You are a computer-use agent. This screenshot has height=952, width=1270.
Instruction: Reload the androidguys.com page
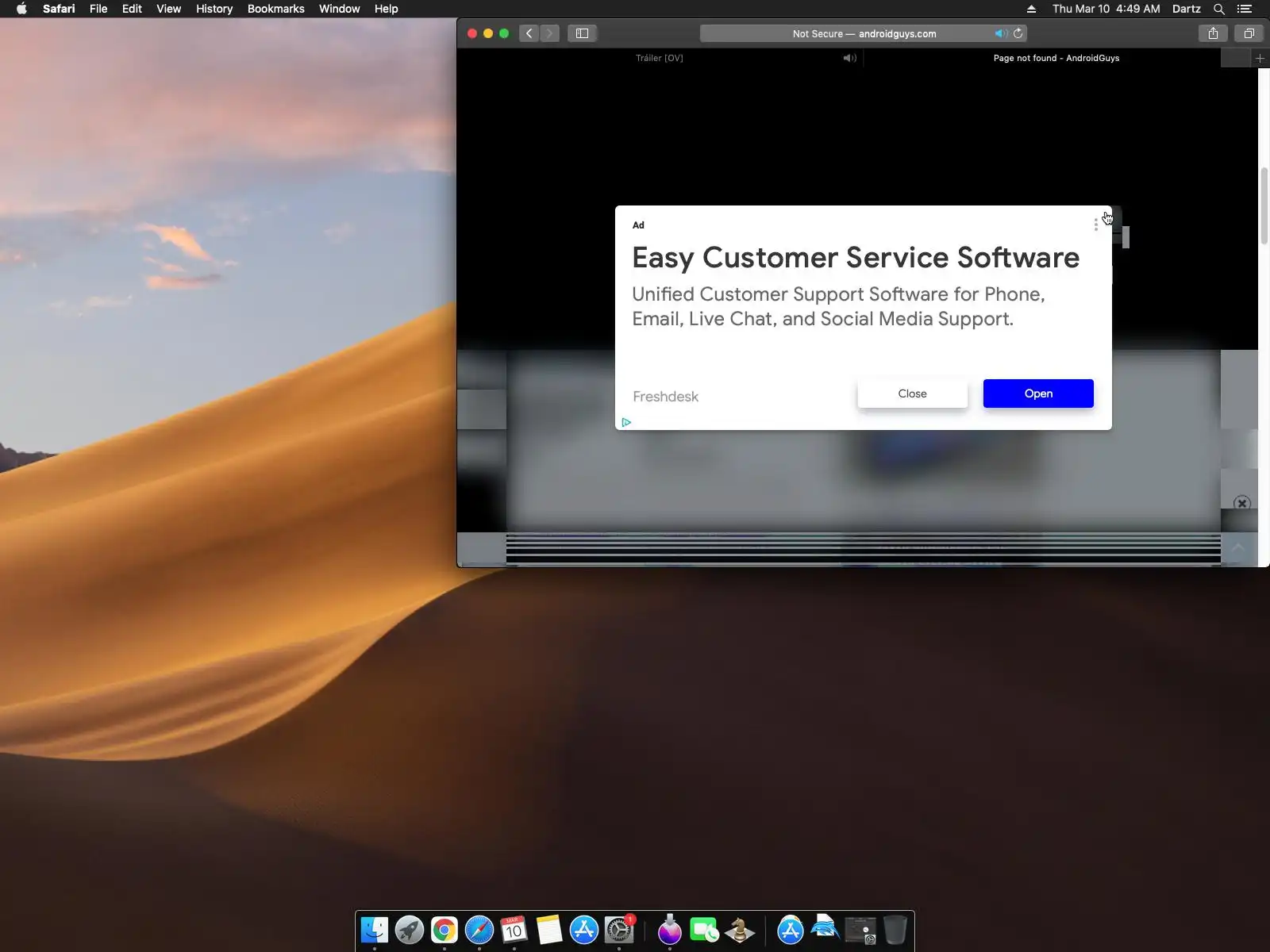tap(1018, 33)
